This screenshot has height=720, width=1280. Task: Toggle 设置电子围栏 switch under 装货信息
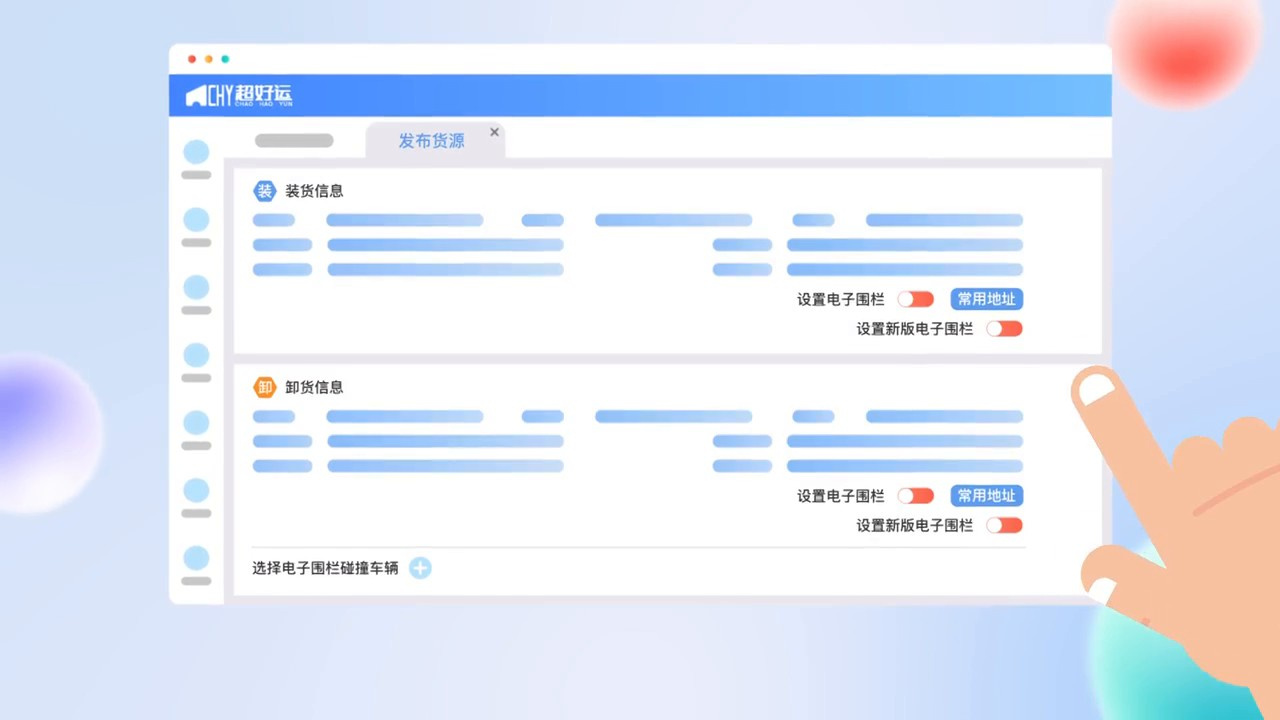[915, 299]
